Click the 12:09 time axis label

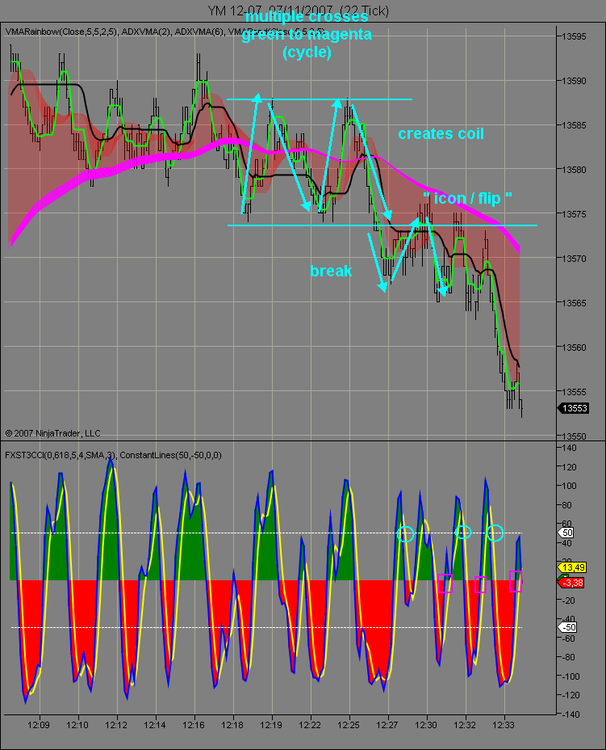[38, 725]
